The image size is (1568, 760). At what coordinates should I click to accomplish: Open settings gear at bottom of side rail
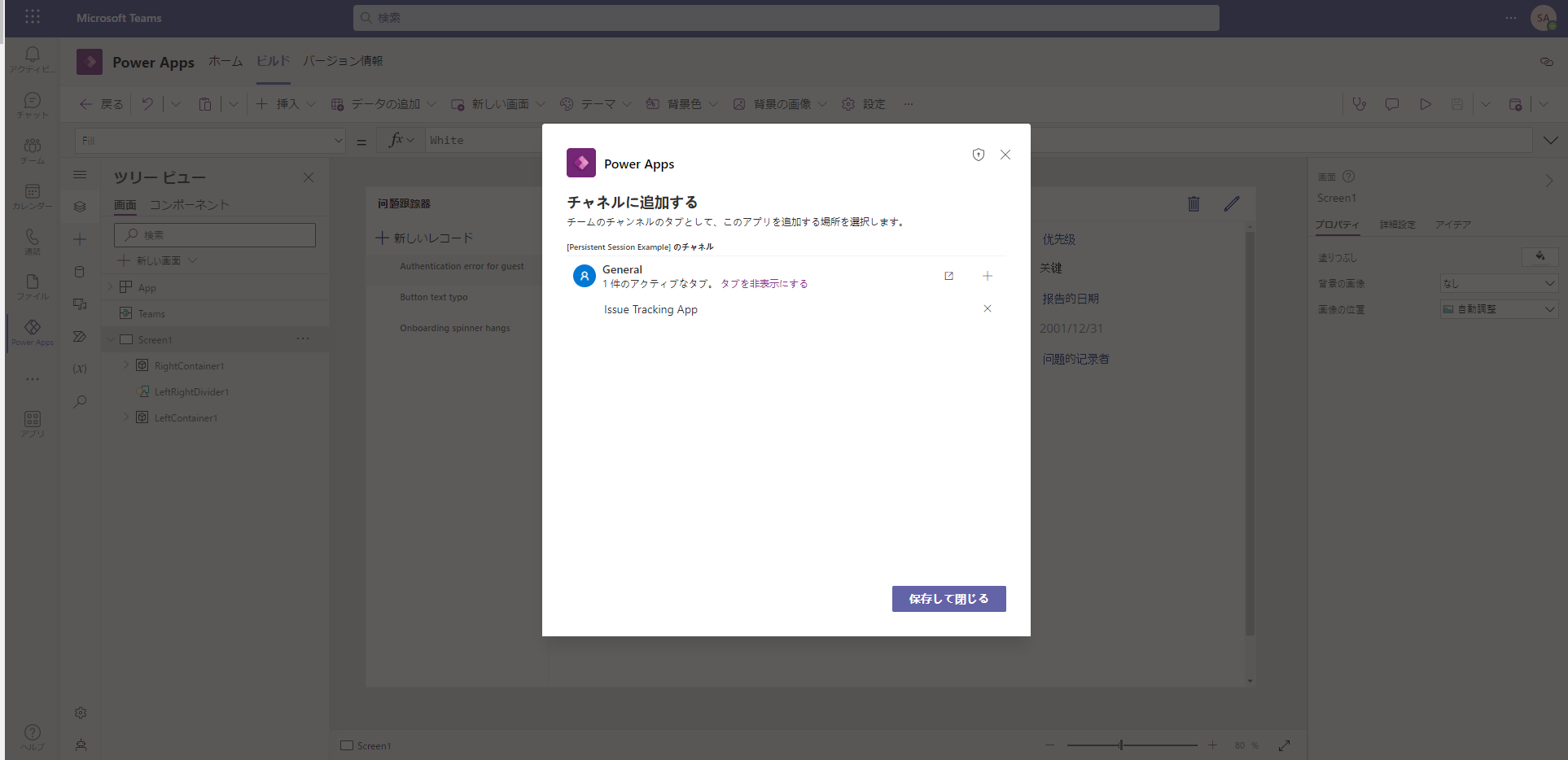click(81, 713)
